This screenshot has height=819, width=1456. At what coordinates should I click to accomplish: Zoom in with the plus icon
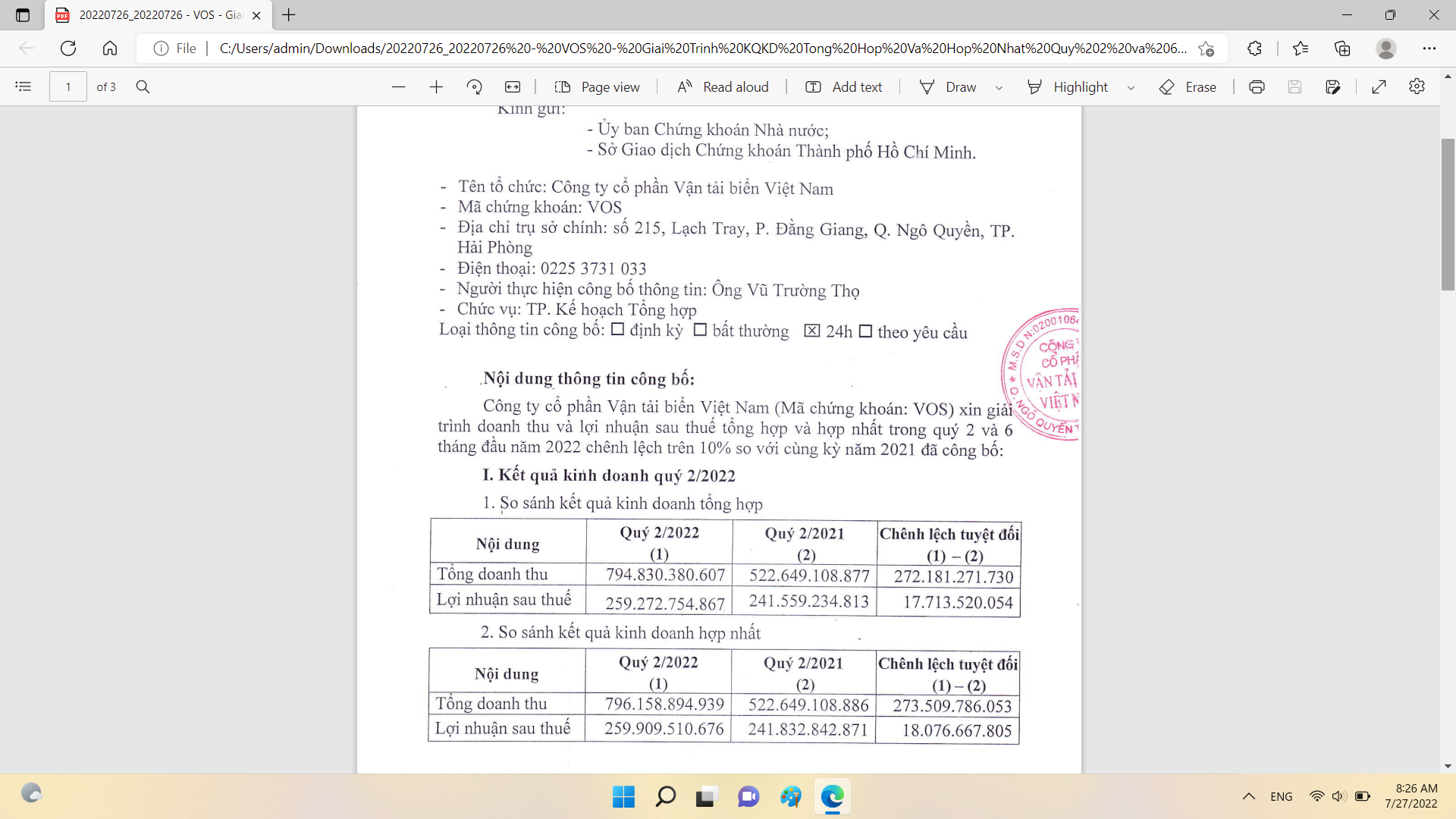tap(436, 87)
